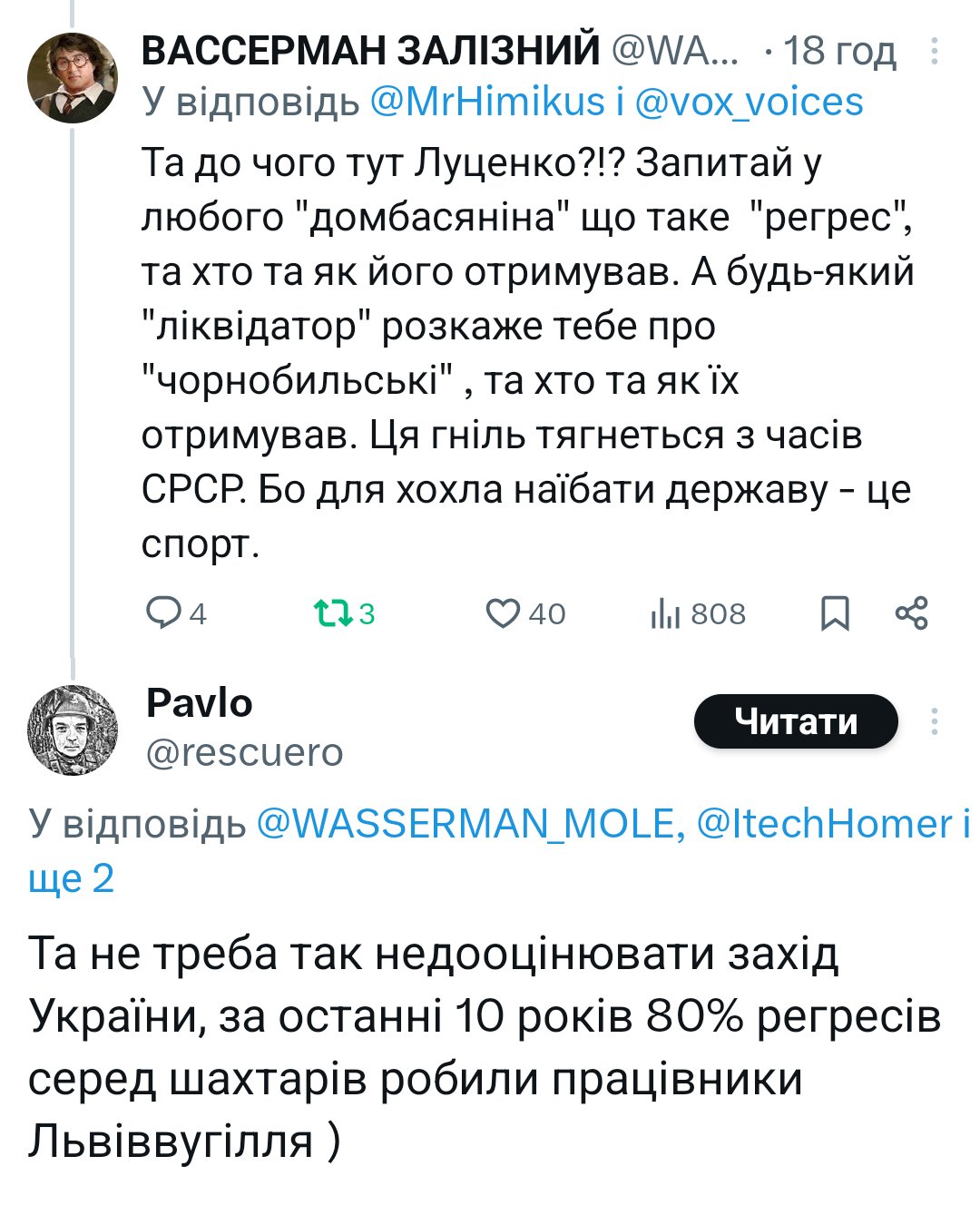980x1205 pixels.
Task: Open more options for Pavlo's tweet
Action: 934,721
